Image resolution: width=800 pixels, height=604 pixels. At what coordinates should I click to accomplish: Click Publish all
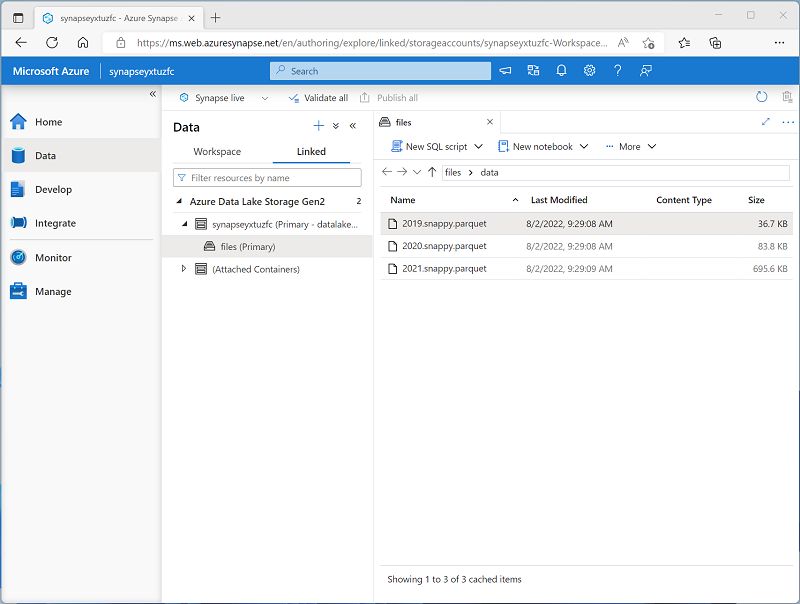389,98
